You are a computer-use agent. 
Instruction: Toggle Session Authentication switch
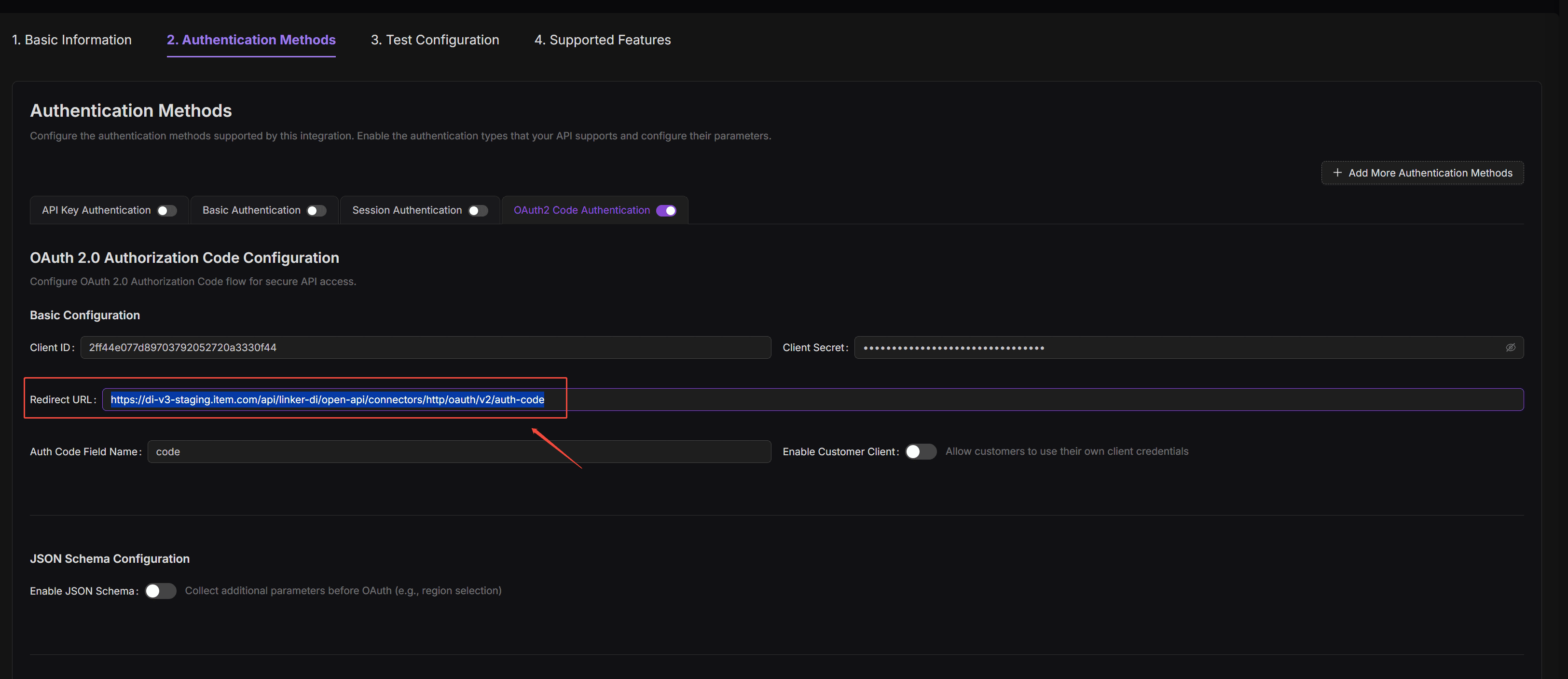[479, 211]
